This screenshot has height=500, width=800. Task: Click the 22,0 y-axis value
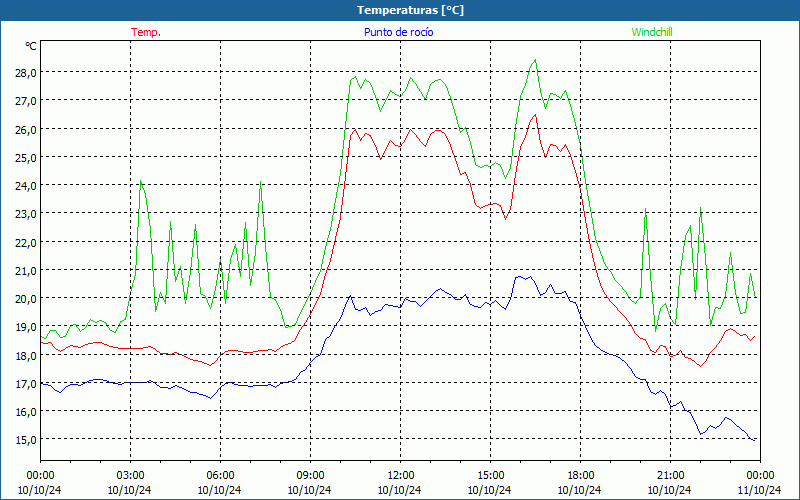[26, 242]
